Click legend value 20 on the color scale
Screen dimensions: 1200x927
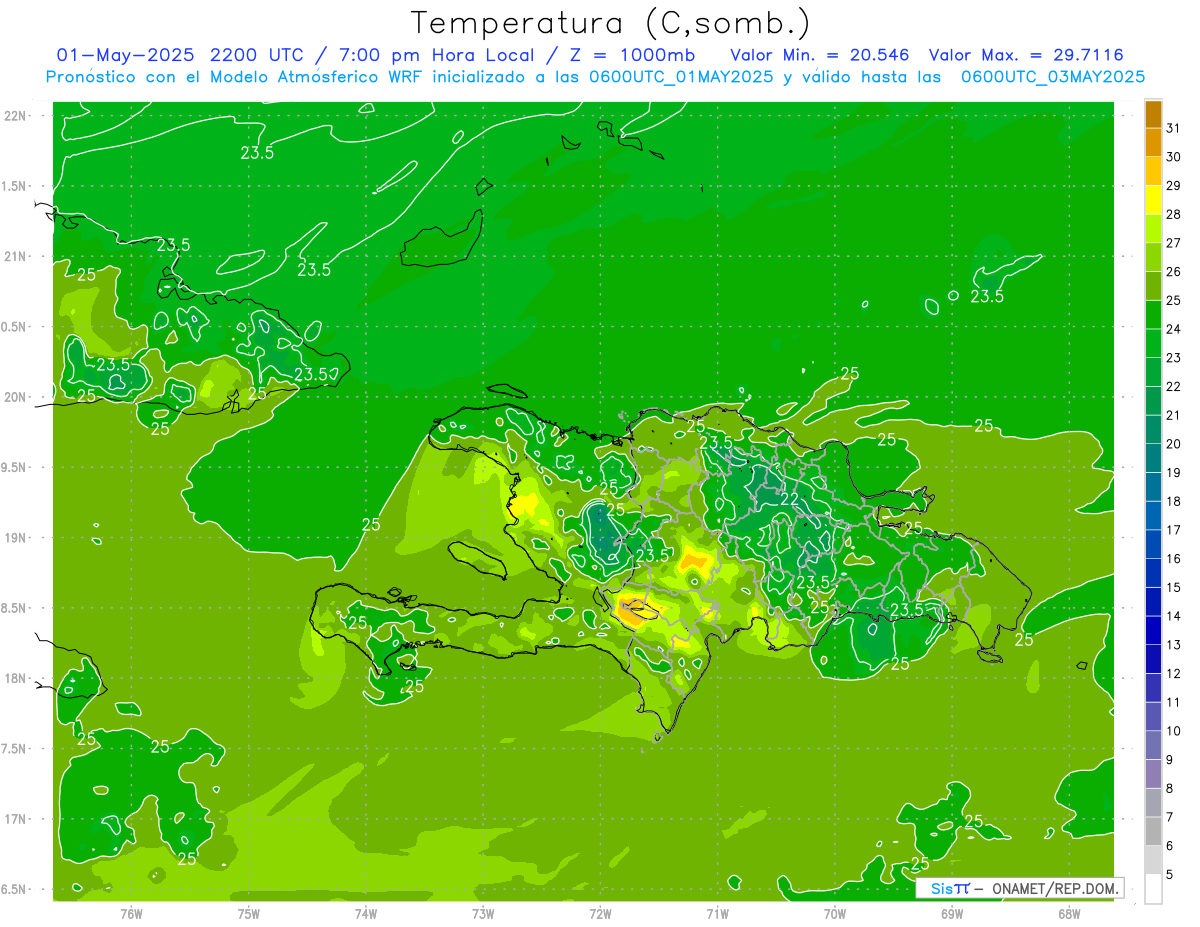1173,444
